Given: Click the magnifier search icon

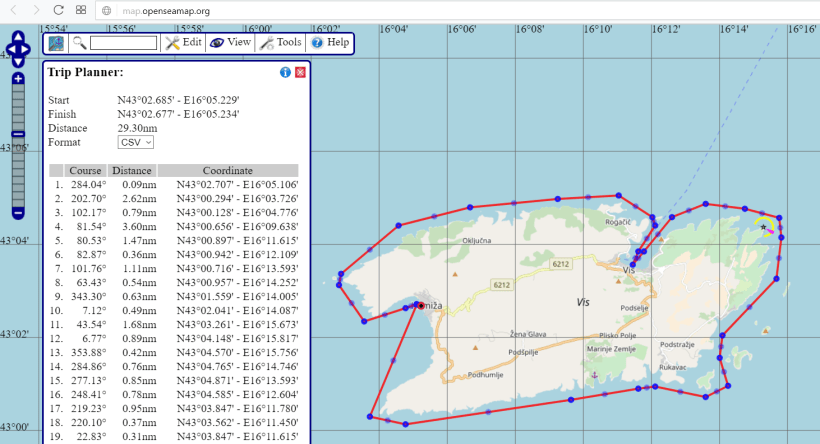Looking at the screenshot, I should 79,43.
